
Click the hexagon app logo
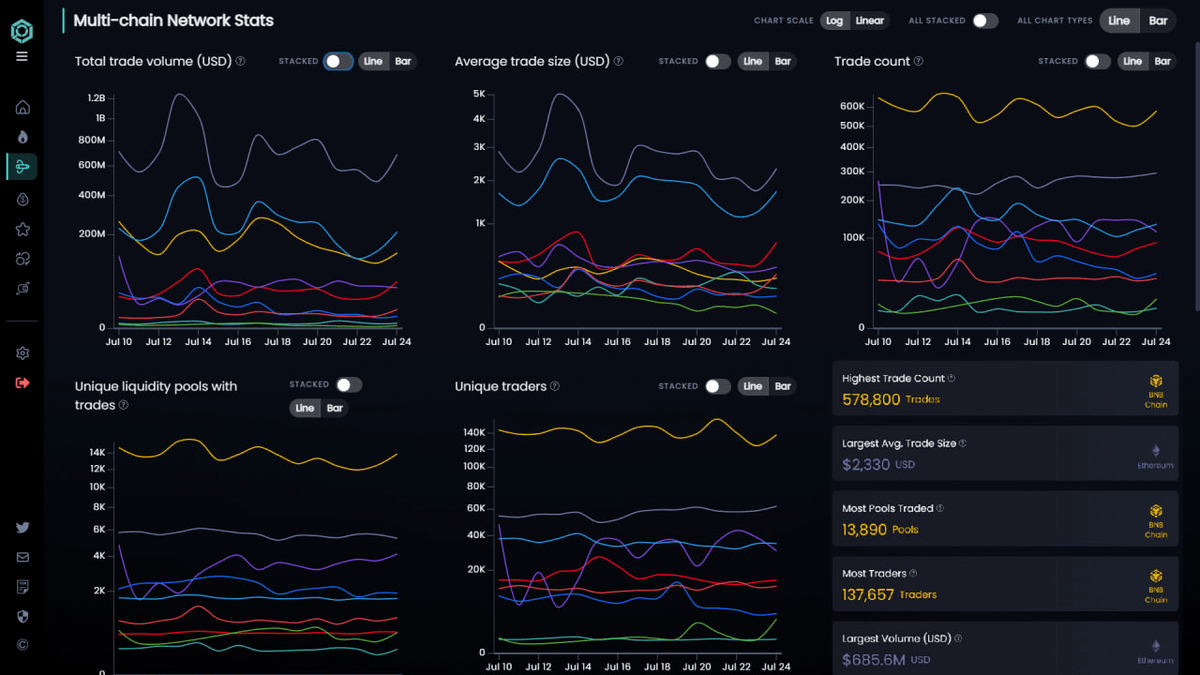click(22, 32)
